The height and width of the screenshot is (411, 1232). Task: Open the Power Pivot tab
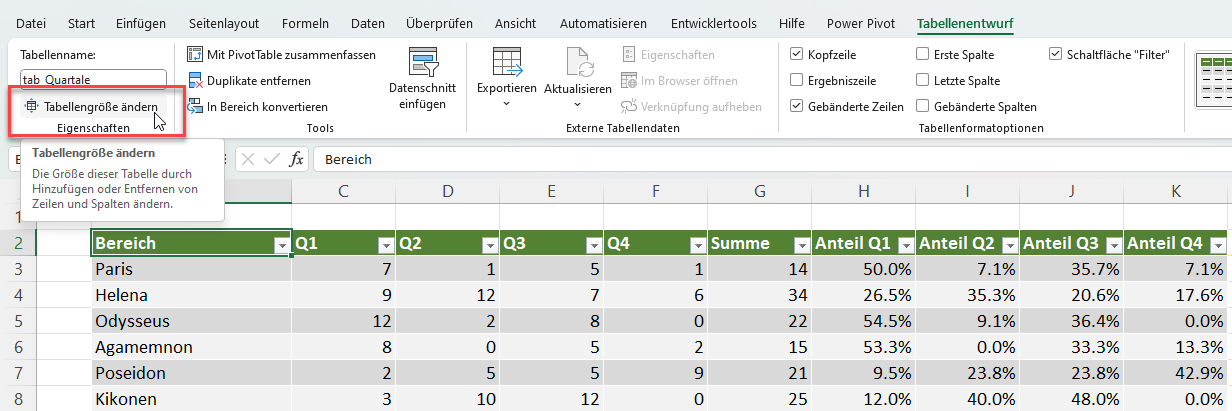tap(860, 23)
